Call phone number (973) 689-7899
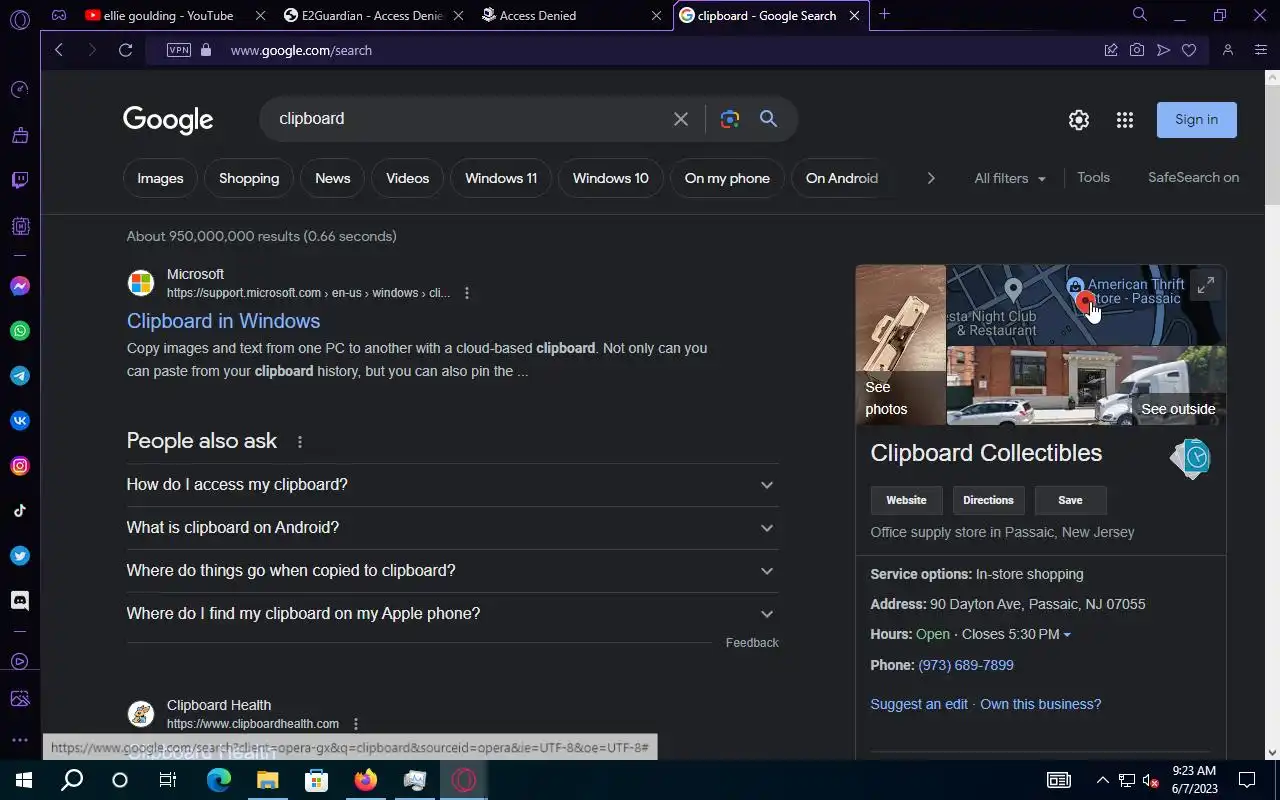Viewport: 1280px width, 800px height. pyautogui.click(x=966, y=665)
